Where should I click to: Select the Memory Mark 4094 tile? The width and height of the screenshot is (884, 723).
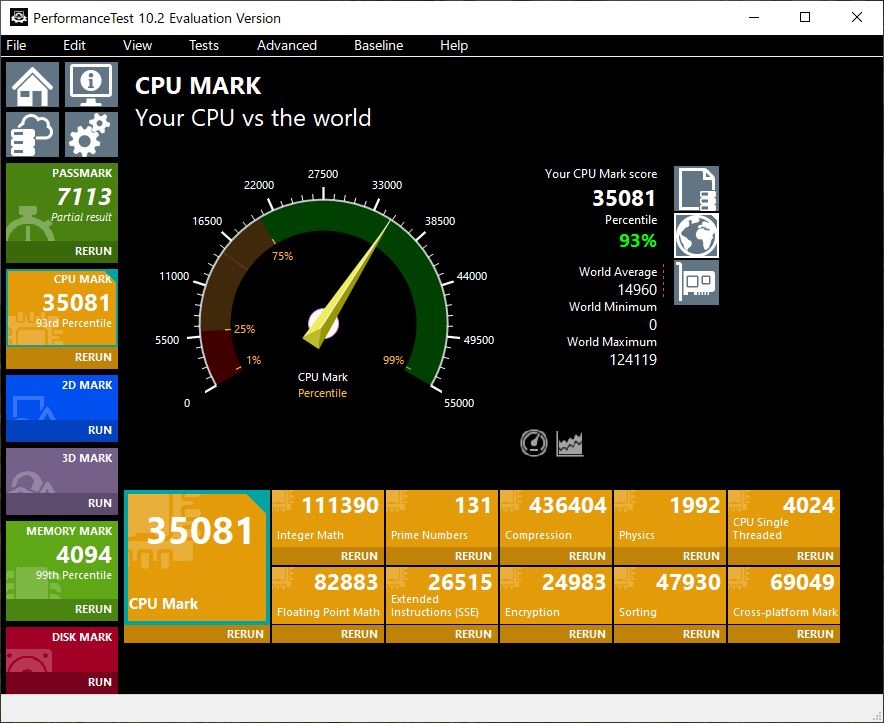coord(62,560)
